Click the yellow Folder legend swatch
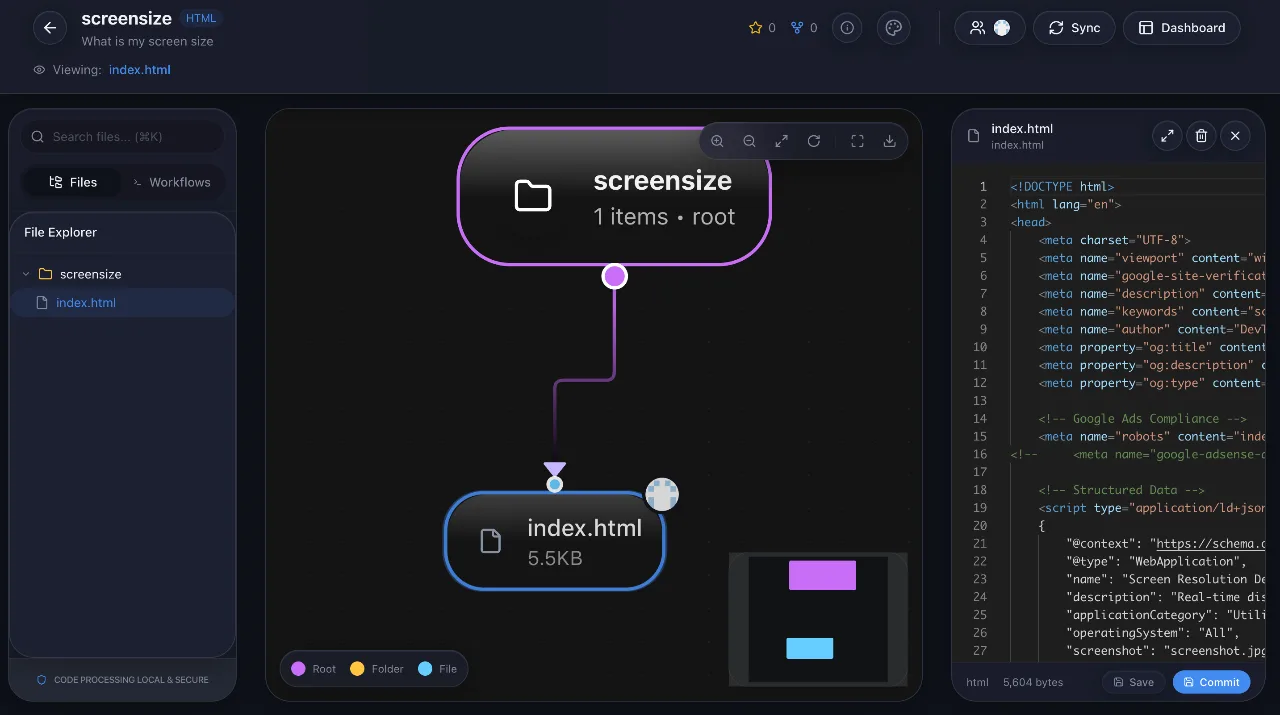The height and width of the screenshot is (715, 1280). 357,669
